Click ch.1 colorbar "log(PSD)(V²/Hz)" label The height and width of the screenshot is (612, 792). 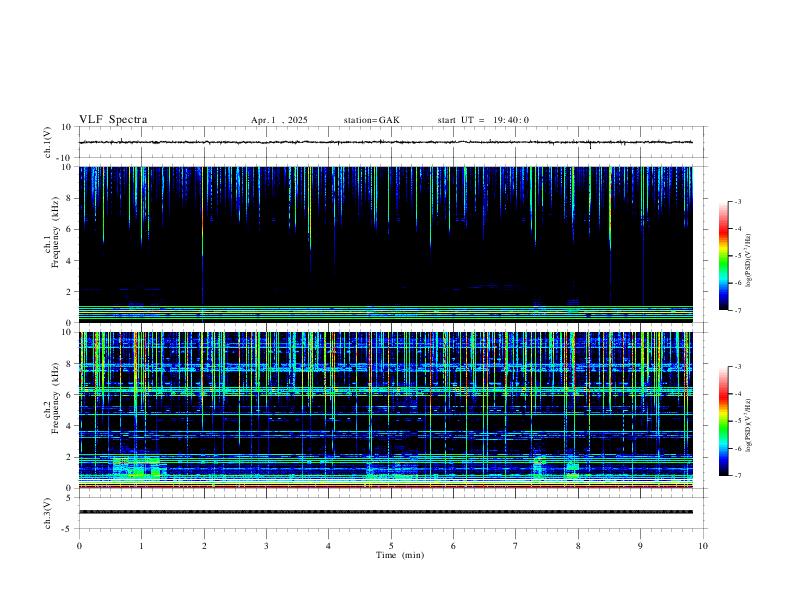748,260
